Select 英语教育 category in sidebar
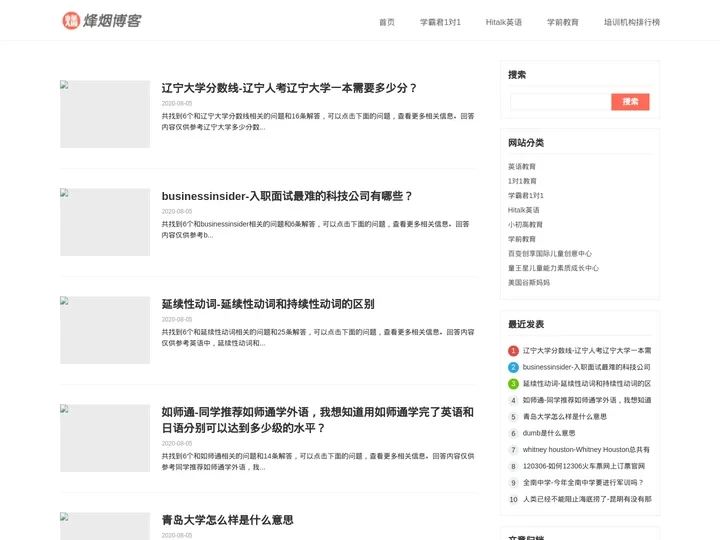The image size is (720, 540). click(522, 166)
